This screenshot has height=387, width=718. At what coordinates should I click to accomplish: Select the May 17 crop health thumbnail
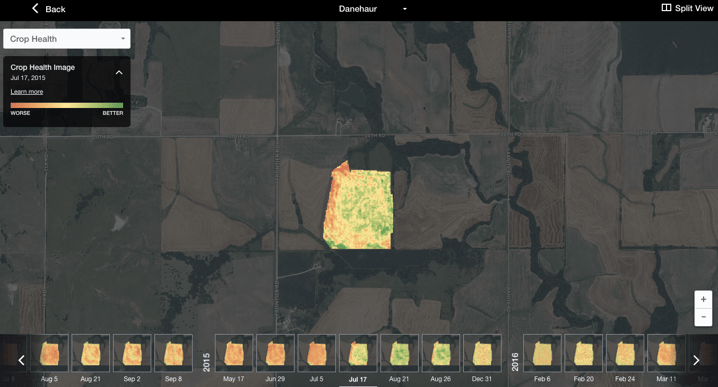coord(234,353)
